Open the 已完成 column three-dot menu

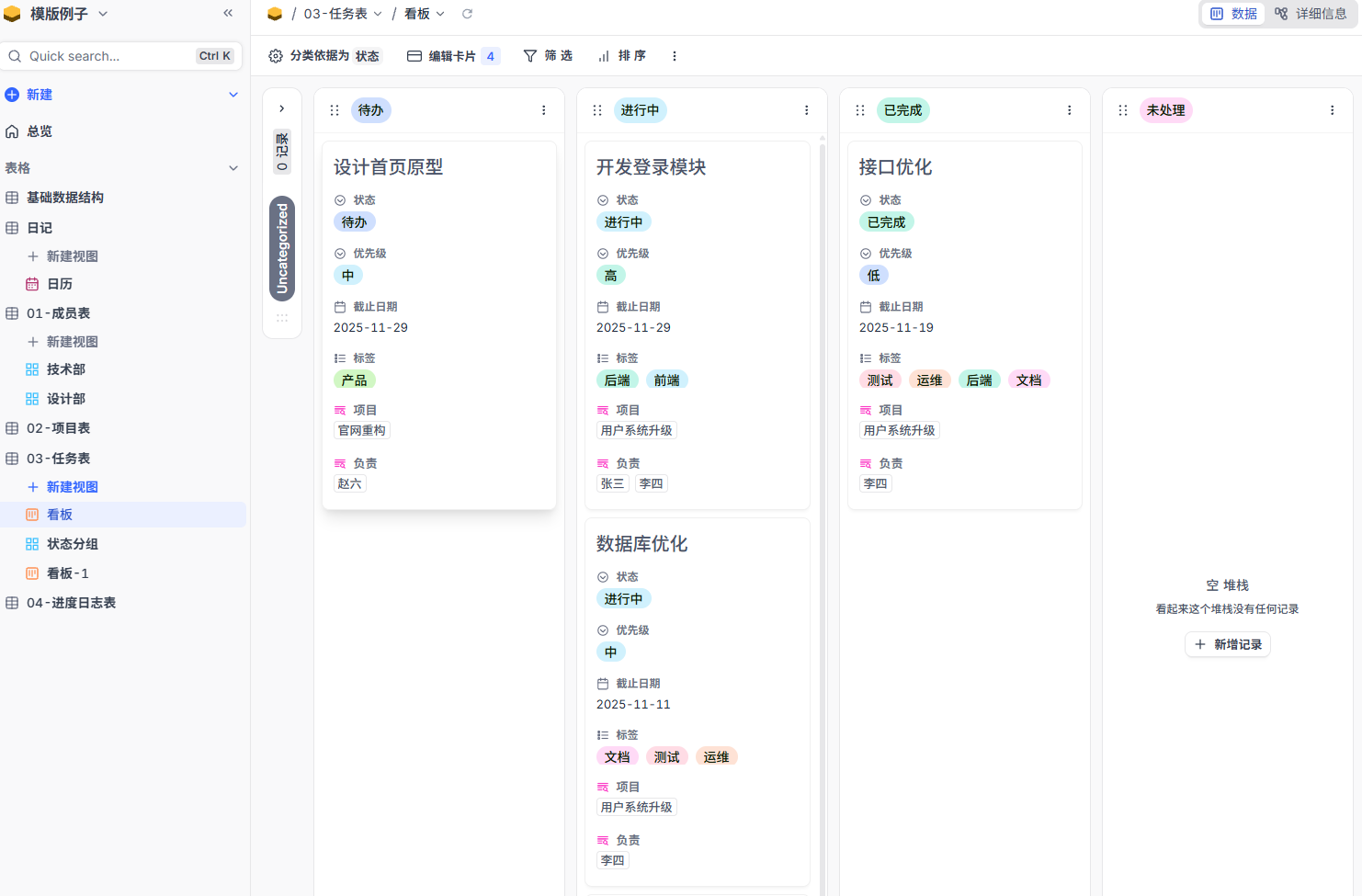point(1070,110)
